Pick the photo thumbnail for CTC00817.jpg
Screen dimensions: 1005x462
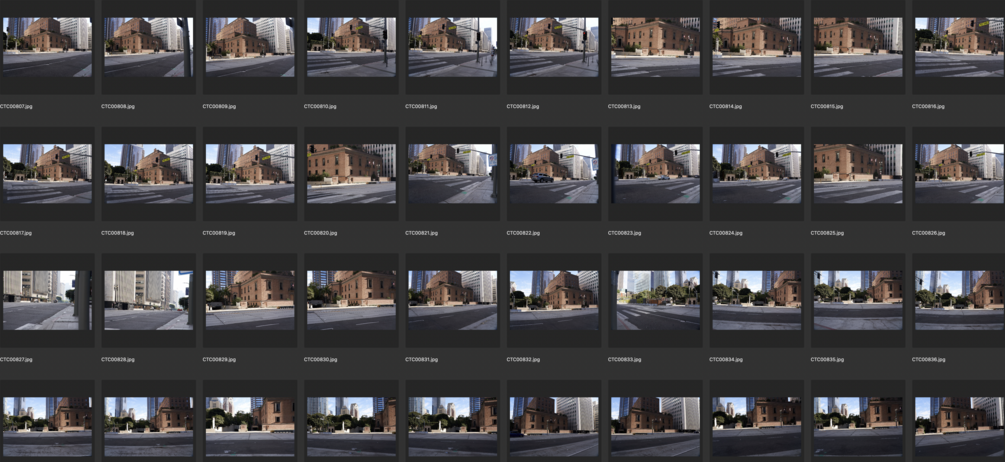[x=47, y=174]
